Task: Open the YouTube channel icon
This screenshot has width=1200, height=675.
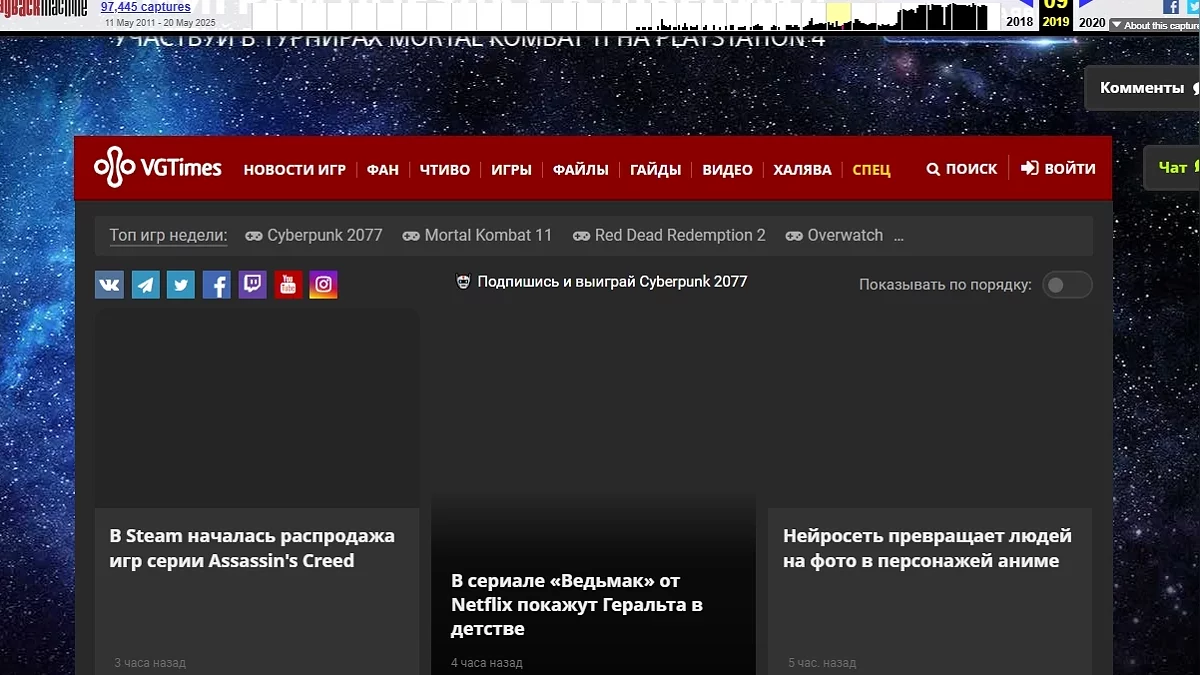Action: (x=288, y=285)
